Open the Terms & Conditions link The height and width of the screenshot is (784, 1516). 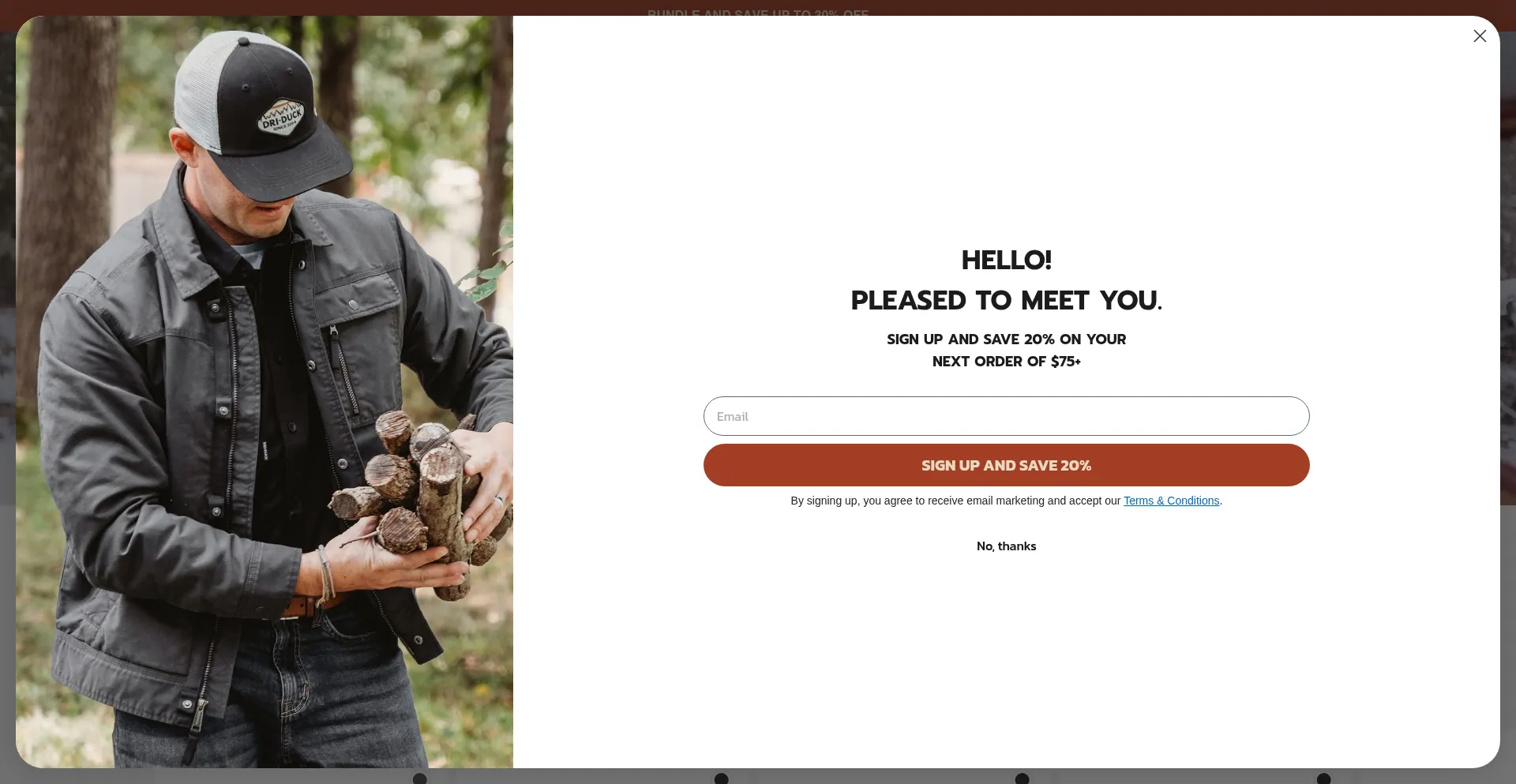coord(1171,501)
